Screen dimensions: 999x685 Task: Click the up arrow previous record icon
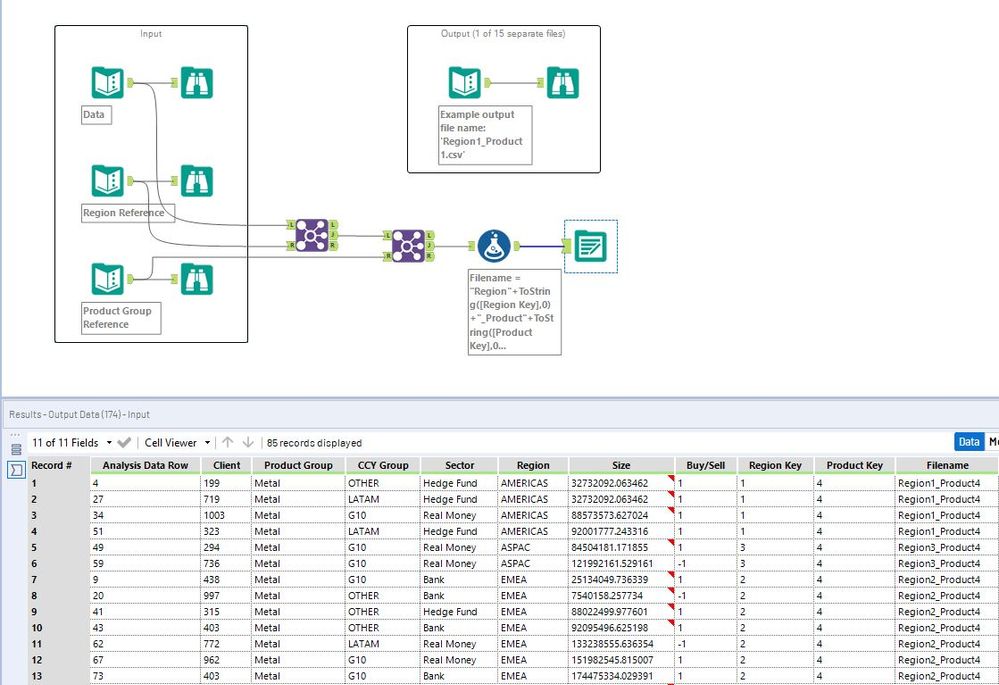tap(228, 442)
